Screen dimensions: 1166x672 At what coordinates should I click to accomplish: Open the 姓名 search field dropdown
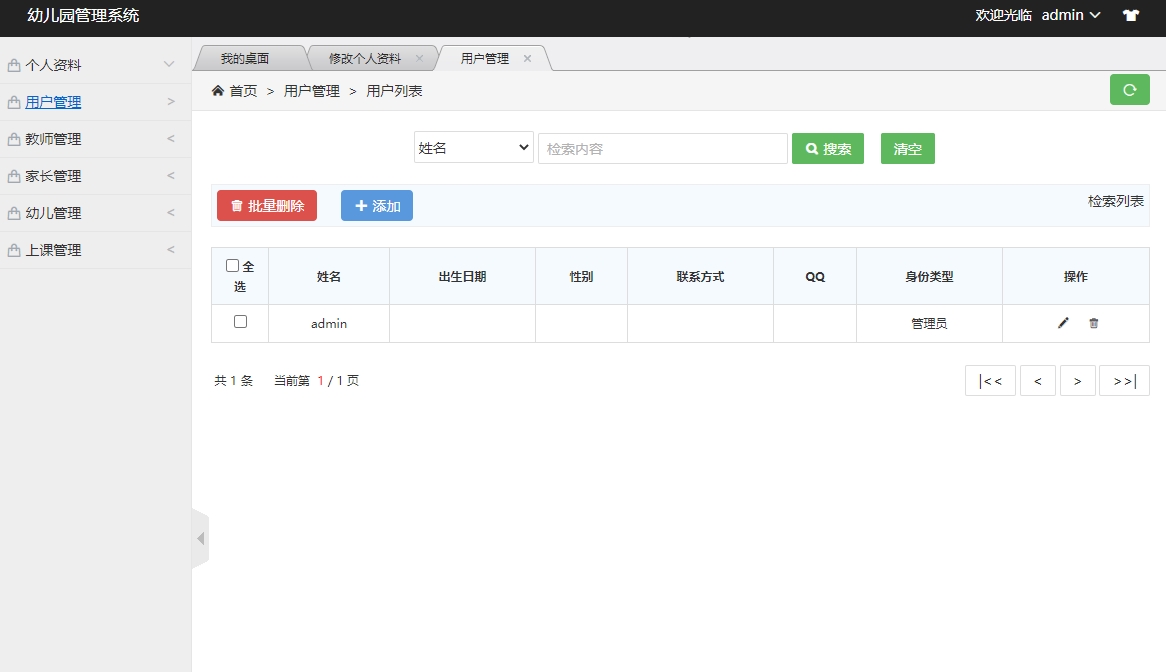click(473, 147)
